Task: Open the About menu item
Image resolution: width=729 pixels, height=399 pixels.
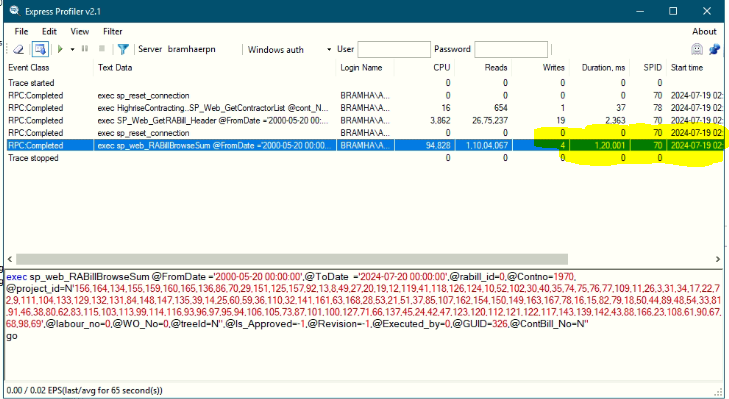Action: (x=704, y=32)
